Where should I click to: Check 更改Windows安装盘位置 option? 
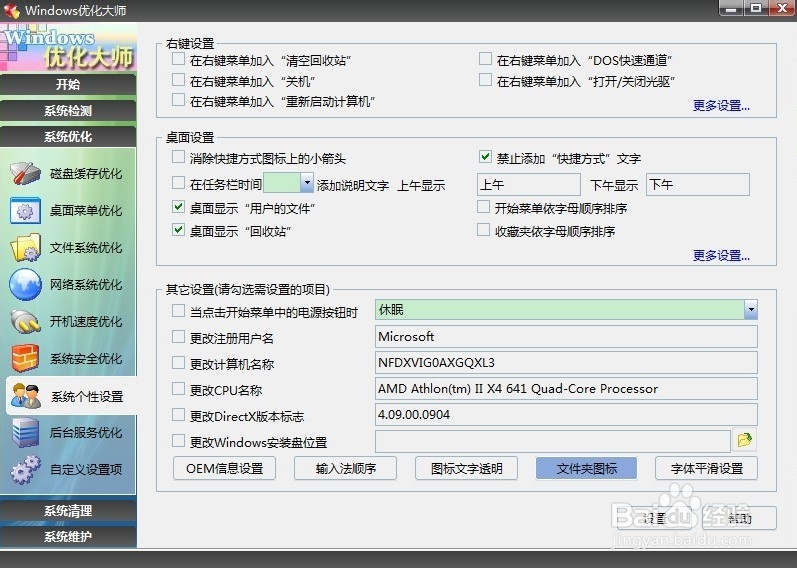click(178, 441)
